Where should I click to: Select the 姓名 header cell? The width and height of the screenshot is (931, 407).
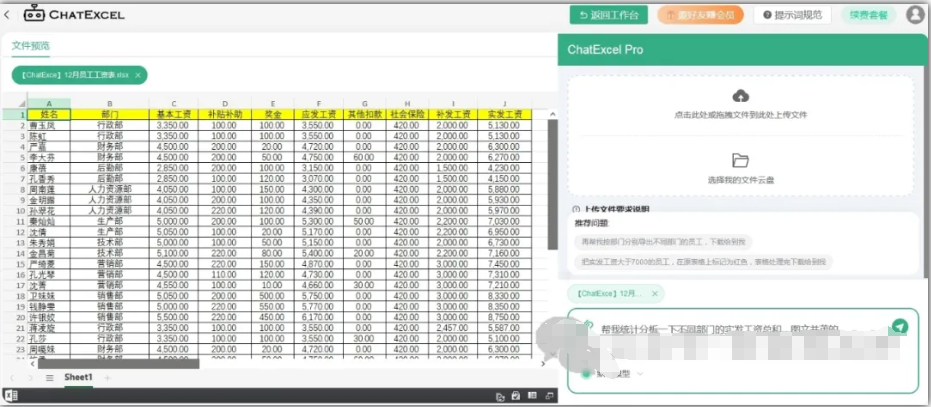(x=49, y=114)
